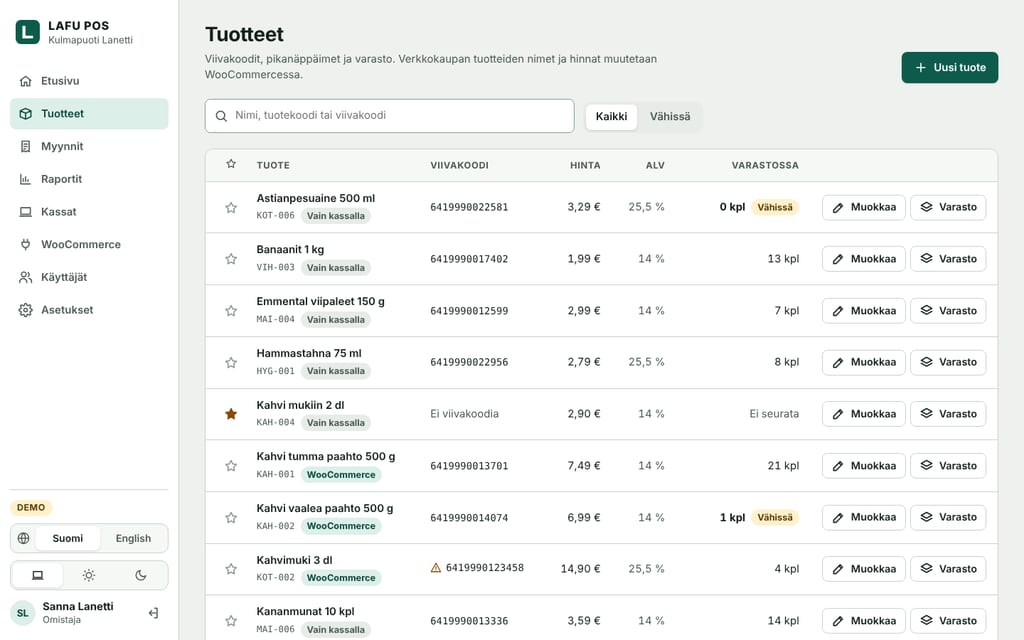Focus the product search field
1024x640 pixels.
389,116
